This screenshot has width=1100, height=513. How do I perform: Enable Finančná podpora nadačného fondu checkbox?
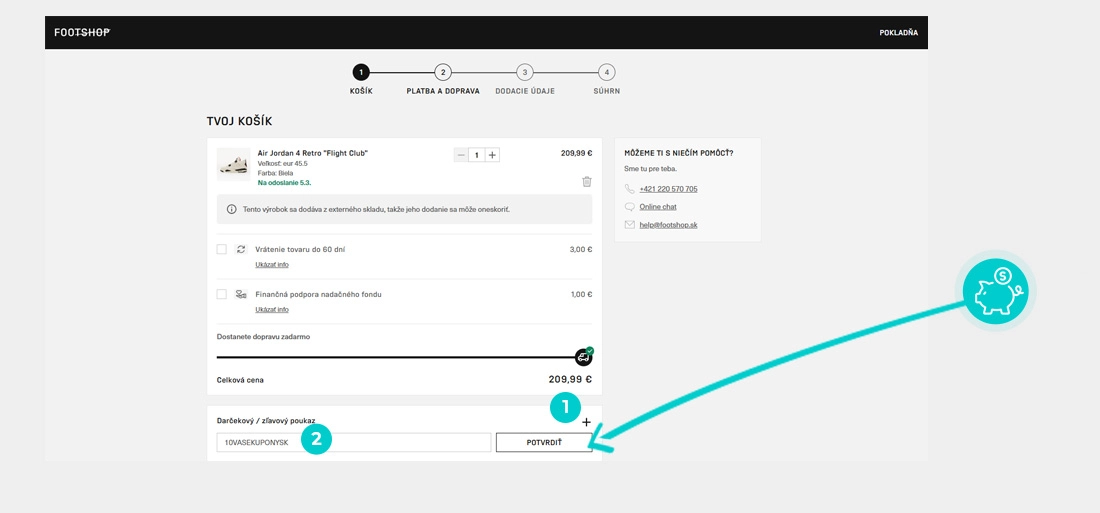click(x=222, y=294)
